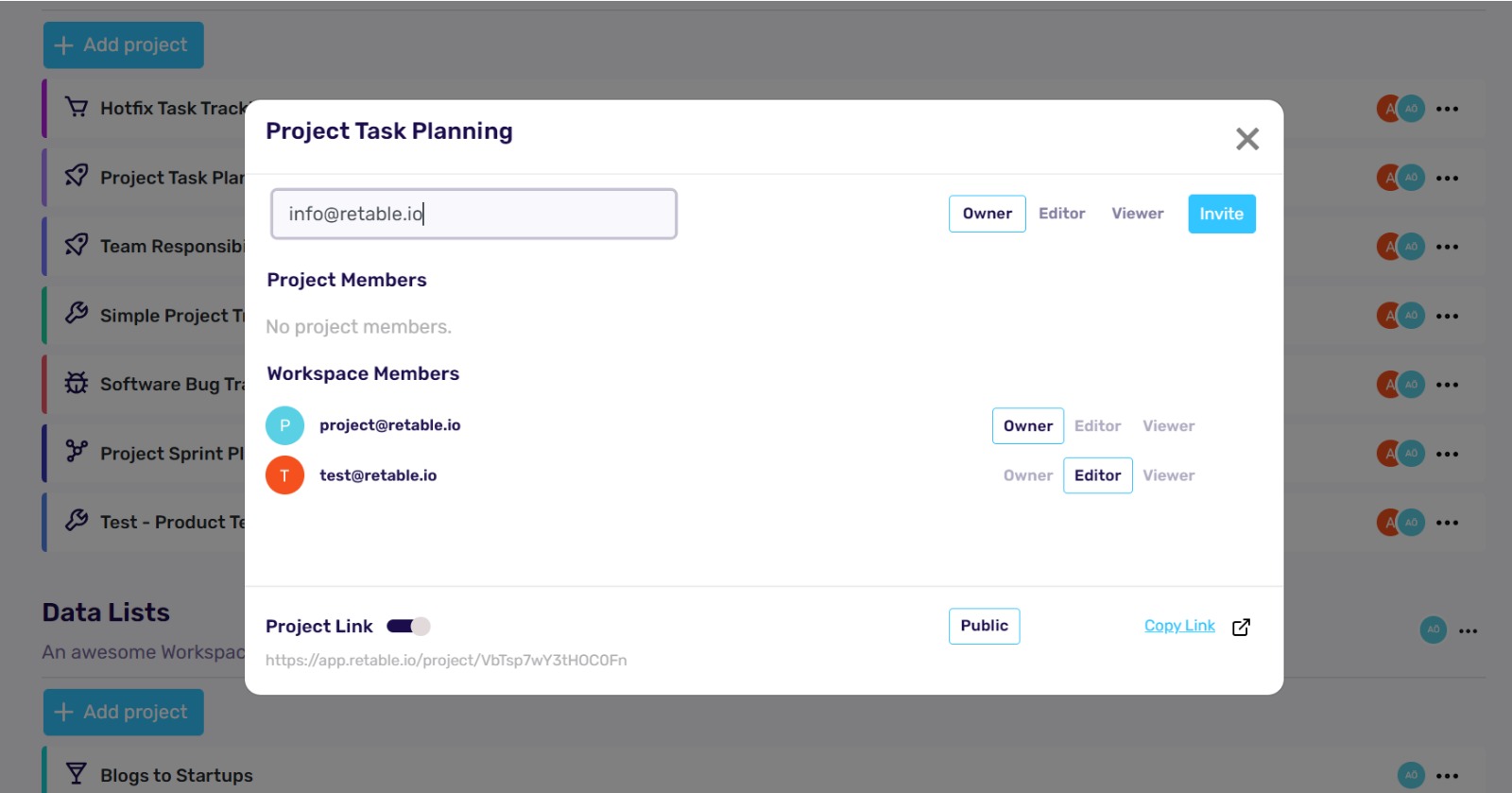The height and width of the screenshot is (793, 1512).
Task: Click the open-in-new-tab icon beside Copy Link
Action: tap(1242, 628)
